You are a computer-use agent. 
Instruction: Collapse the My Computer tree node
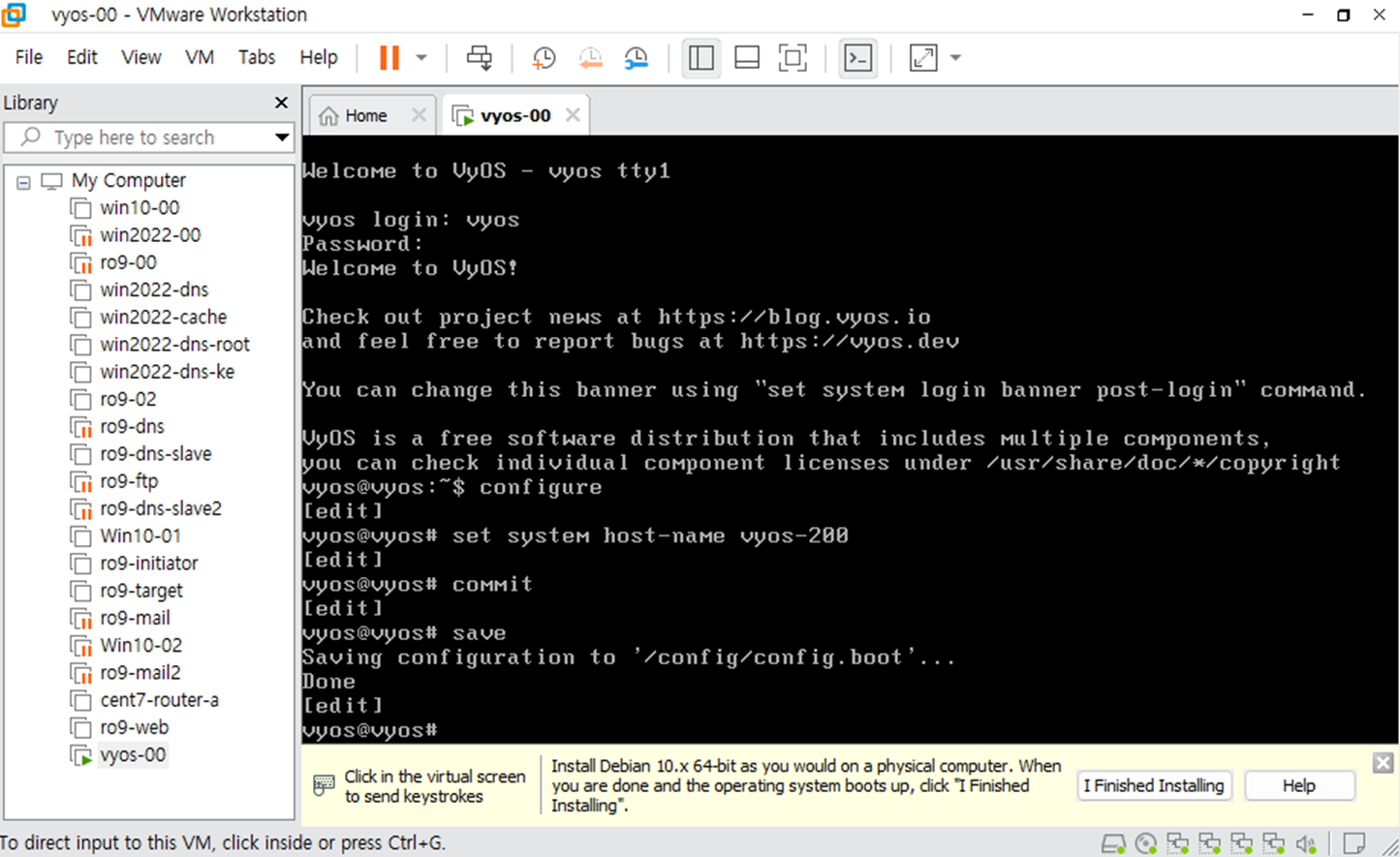23,181
